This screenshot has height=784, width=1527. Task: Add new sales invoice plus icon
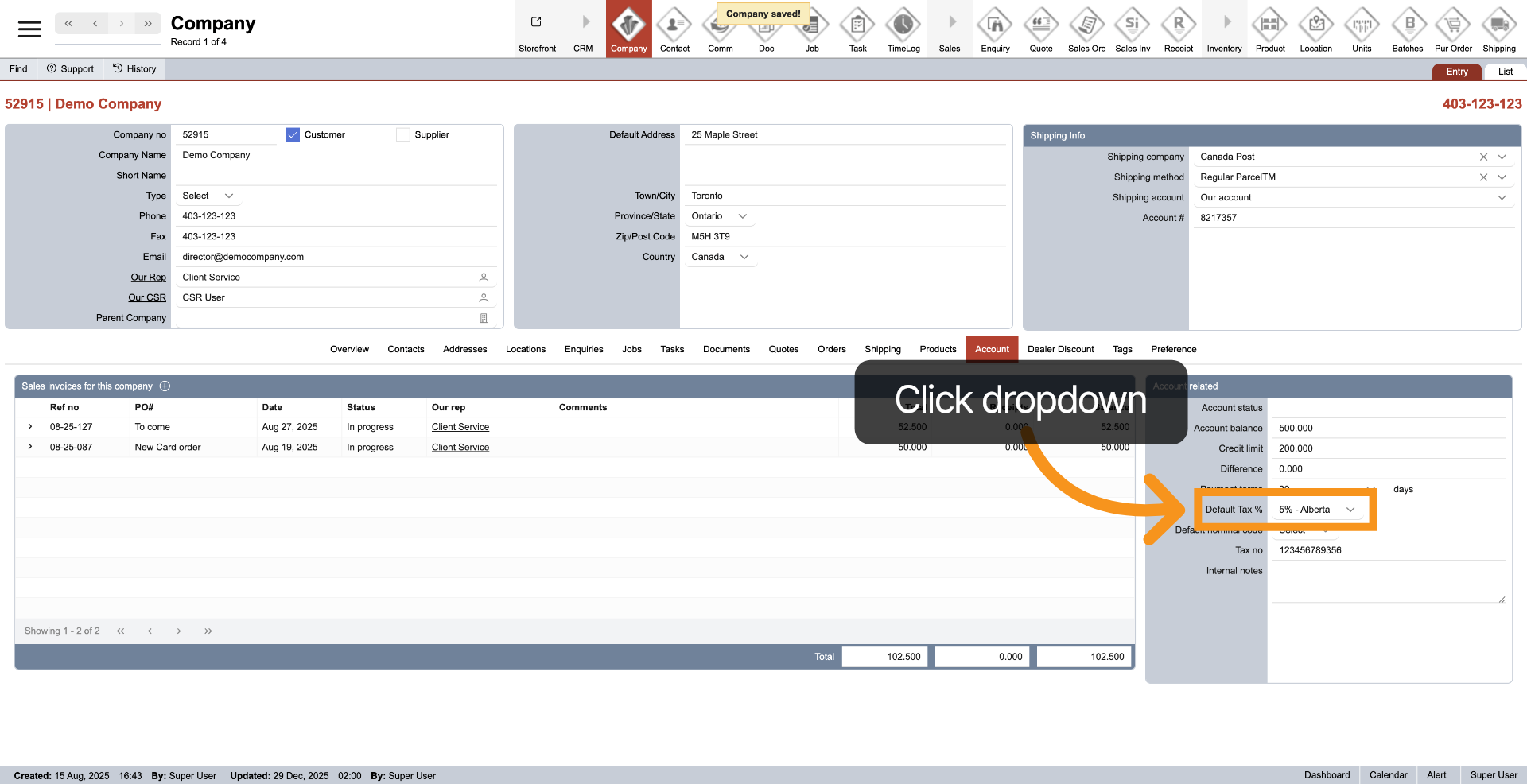click(x=165, y=386)
